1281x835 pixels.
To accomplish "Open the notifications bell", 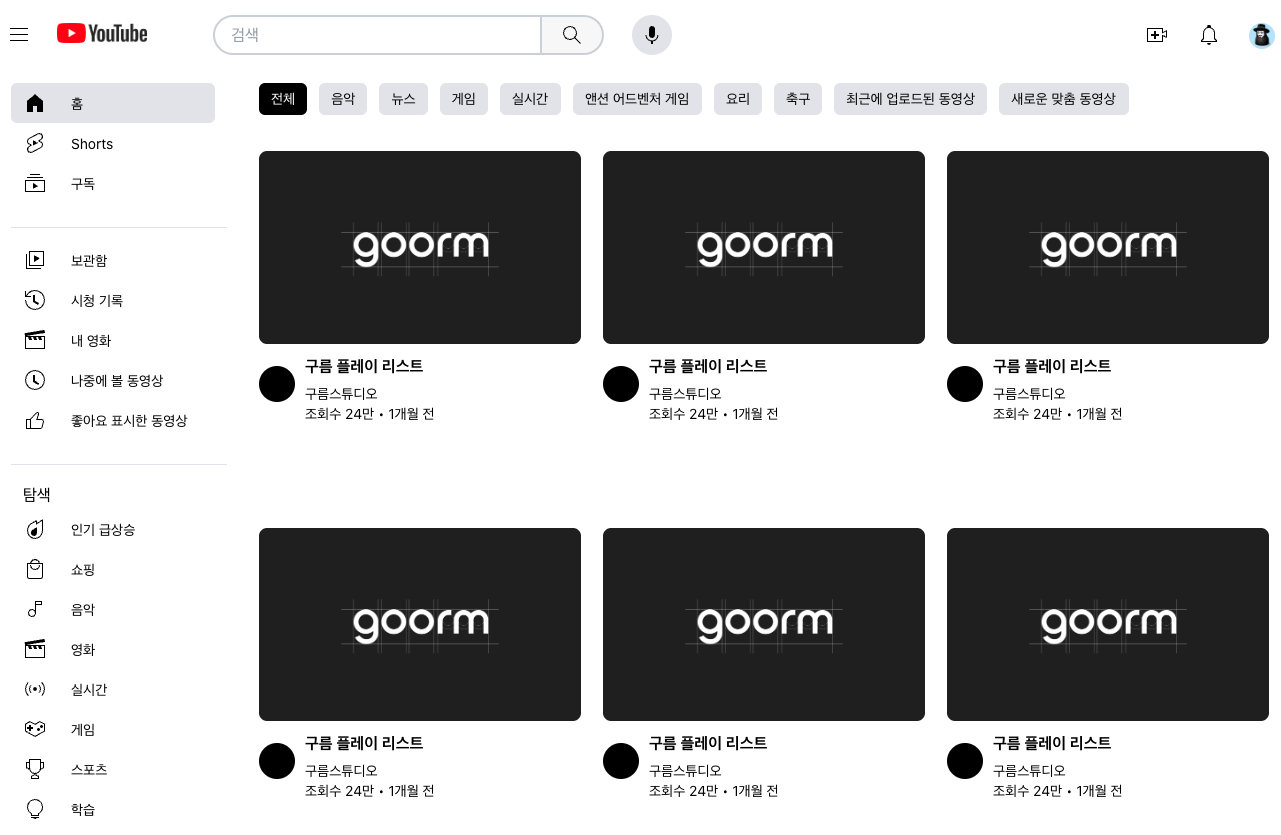I will (1209, 35).
